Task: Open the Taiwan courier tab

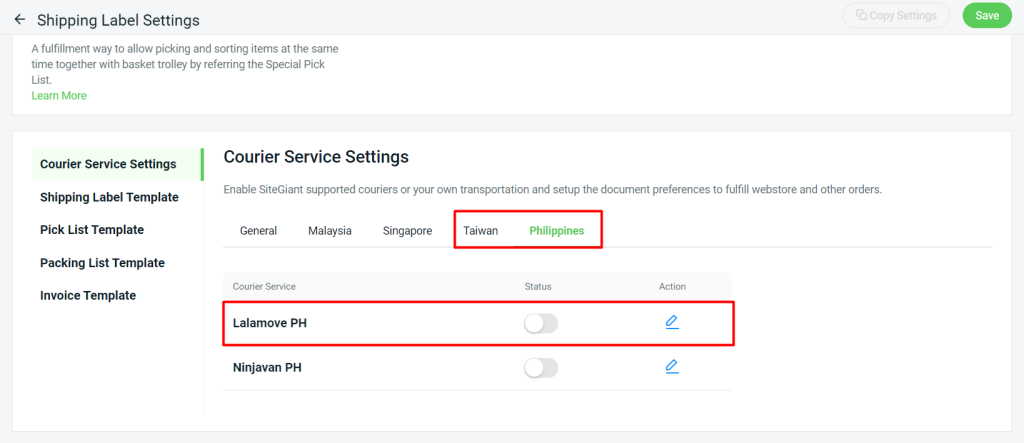Action: coord(481,231)
